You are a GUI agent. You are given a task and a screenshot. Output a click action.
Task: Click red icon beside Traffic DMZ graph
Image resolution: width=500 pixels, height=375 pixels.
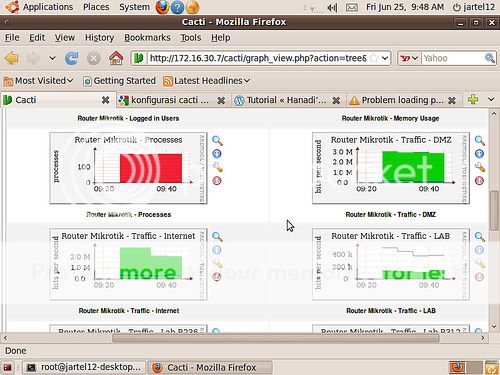[479, 181]
